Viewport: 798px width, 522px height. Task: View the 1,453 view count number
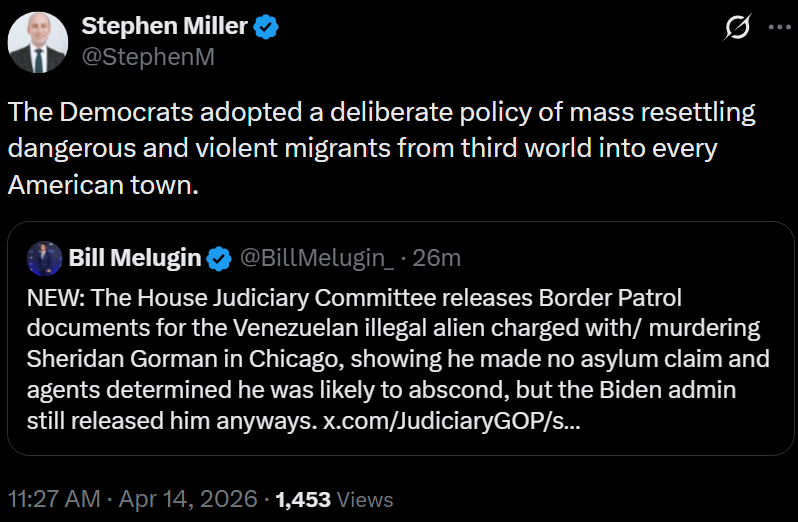pyautogui.click(x=303, y=499)
